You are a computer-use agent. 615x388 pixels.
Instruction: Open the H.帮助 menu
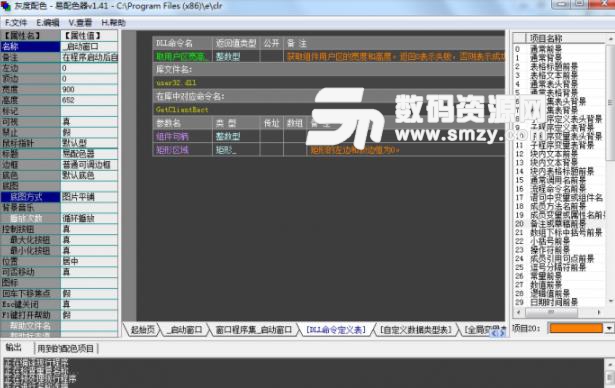click(113, 23)
